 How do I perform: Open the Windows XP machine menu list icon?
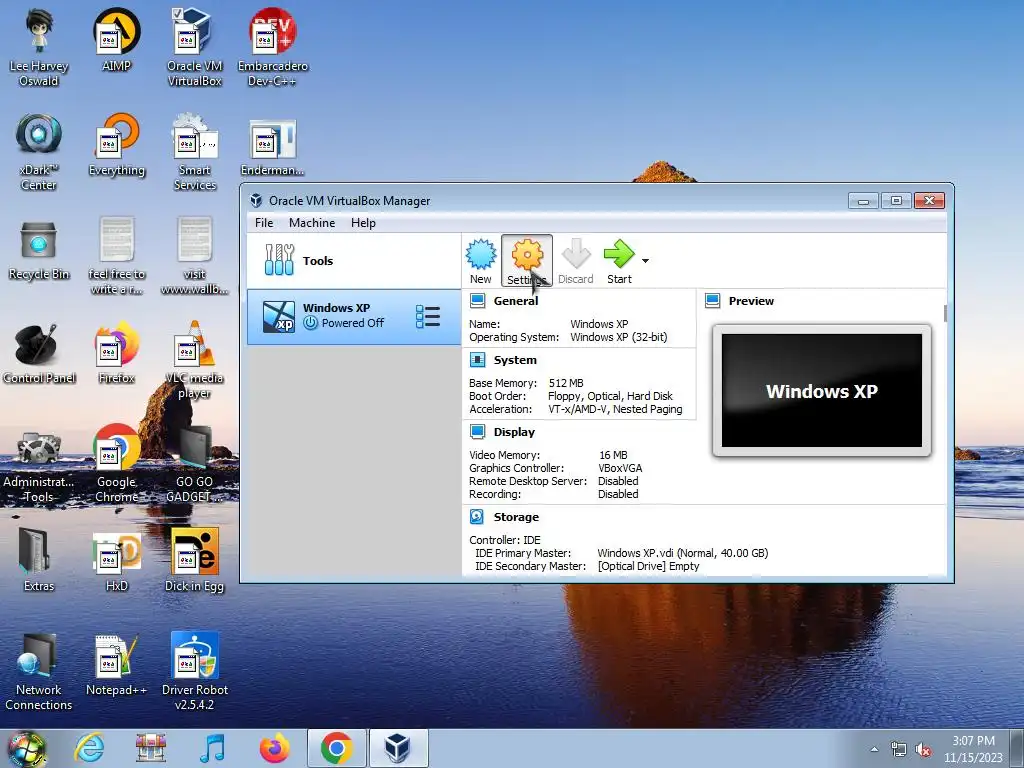428,317
